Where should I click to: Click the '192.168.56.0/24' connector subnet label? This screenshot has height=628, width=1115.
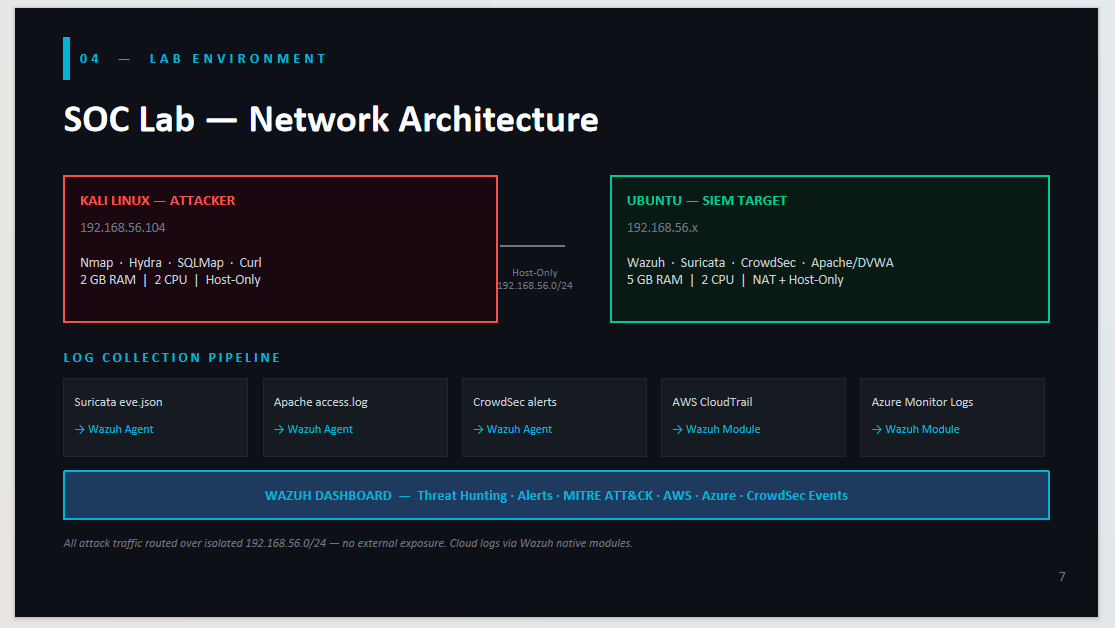(x=535, y=285)
